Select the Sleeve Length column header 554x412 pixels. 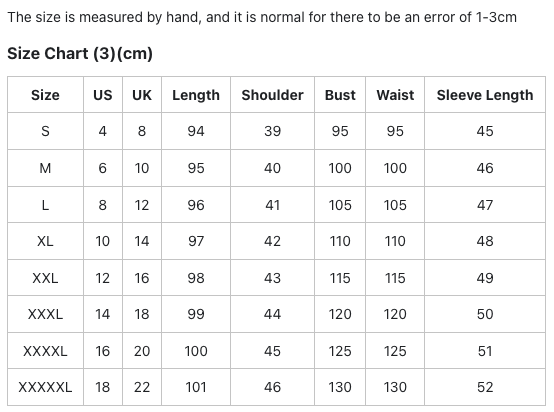485,95
